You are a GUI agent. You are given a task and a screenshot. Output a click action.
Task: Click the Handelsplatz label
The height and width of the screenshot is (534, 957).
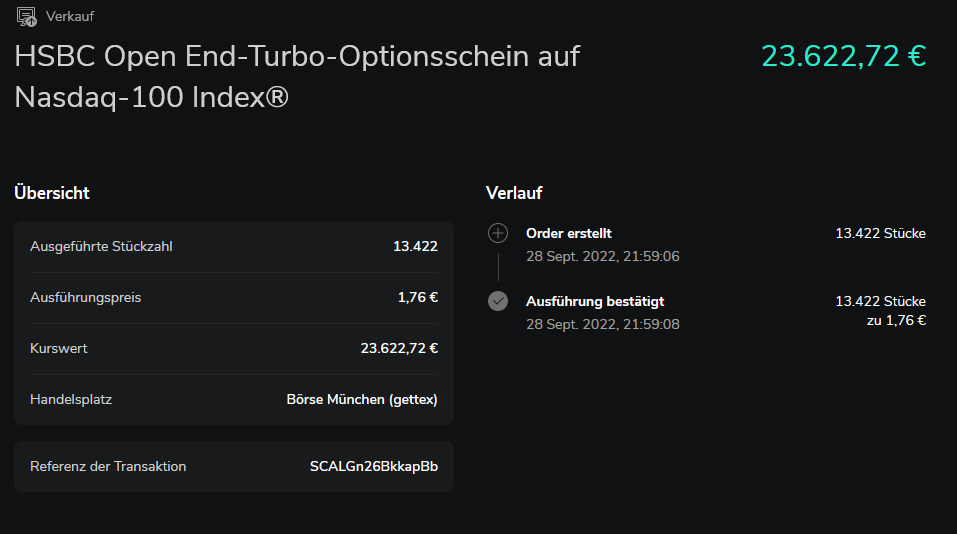click(x=71, y=399)
